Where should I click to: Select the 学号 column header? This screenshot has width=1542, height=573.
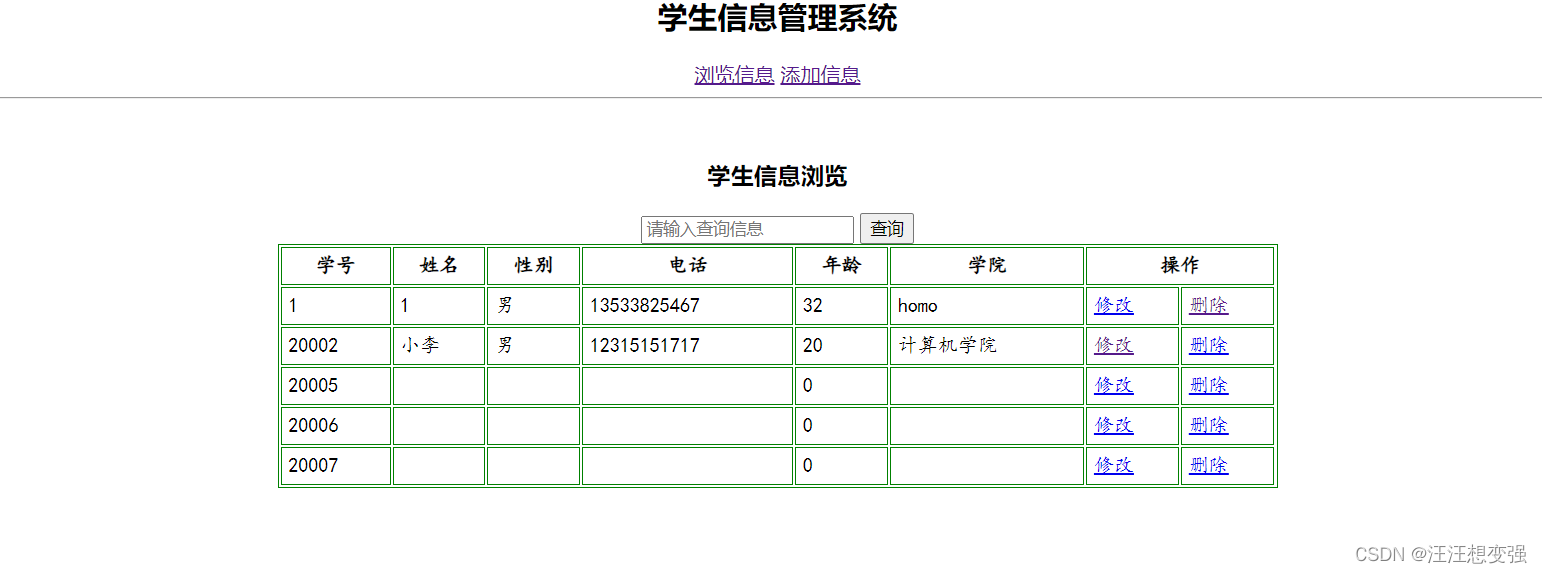click(x=336, y=265)
